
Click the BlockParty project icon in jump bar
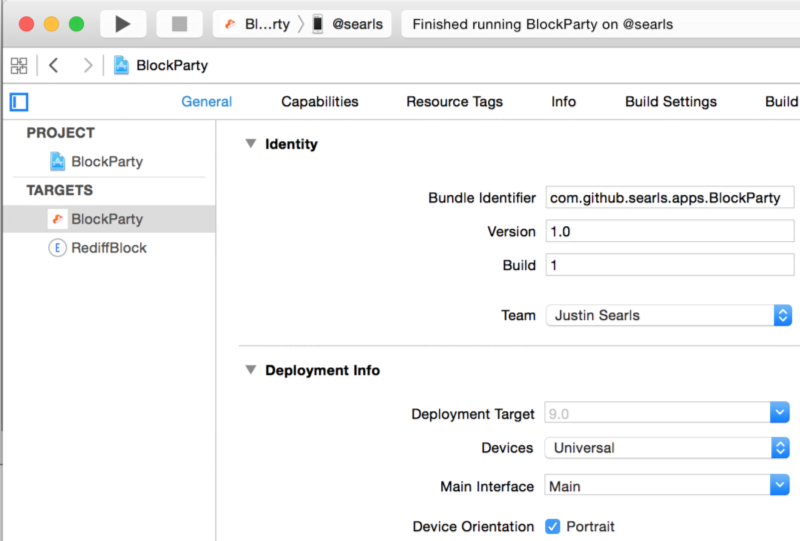121,65
